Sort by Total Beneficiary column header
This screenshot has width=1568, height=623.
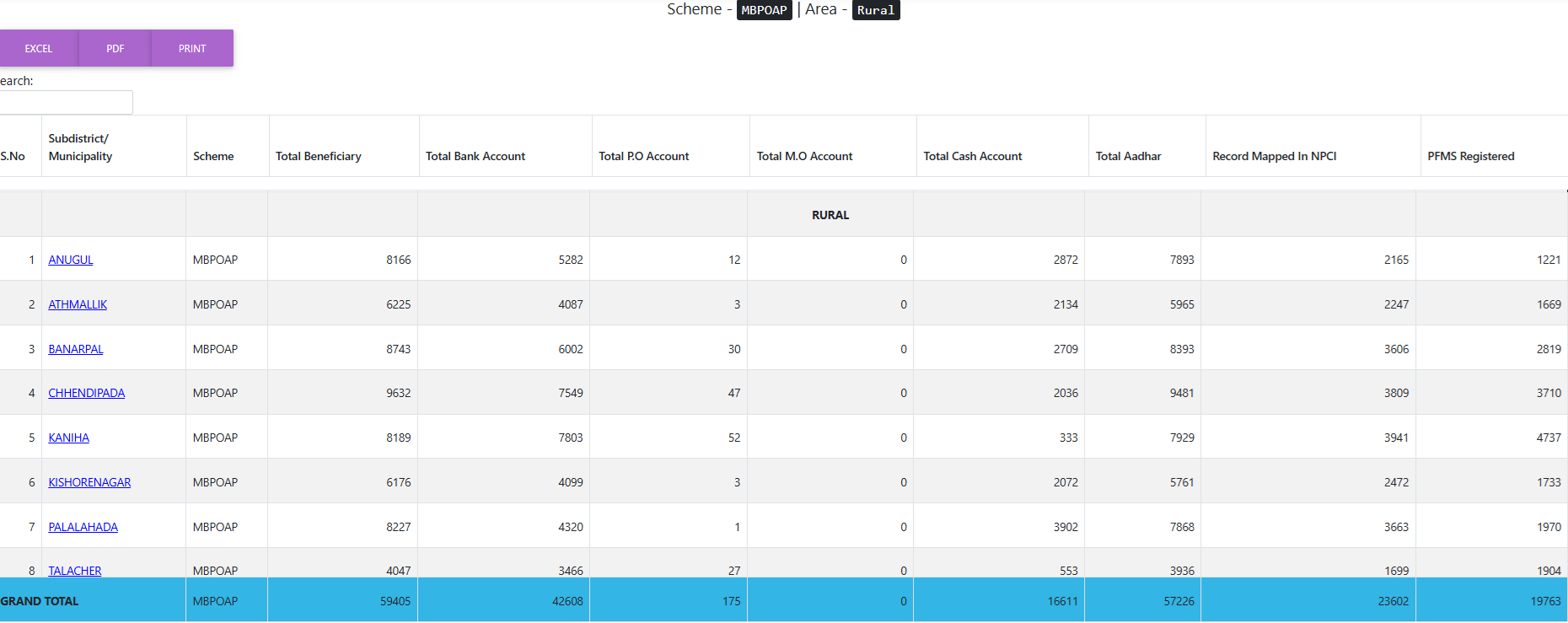(344, 147)
